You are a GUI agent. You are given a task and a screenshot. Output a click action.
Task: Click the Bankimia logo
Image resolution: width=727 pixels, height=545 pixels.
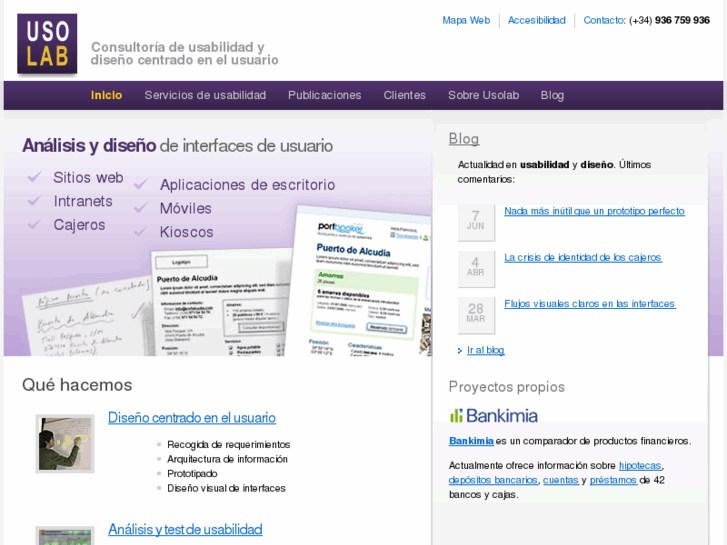pyautogui.click(x=494, y=416)
